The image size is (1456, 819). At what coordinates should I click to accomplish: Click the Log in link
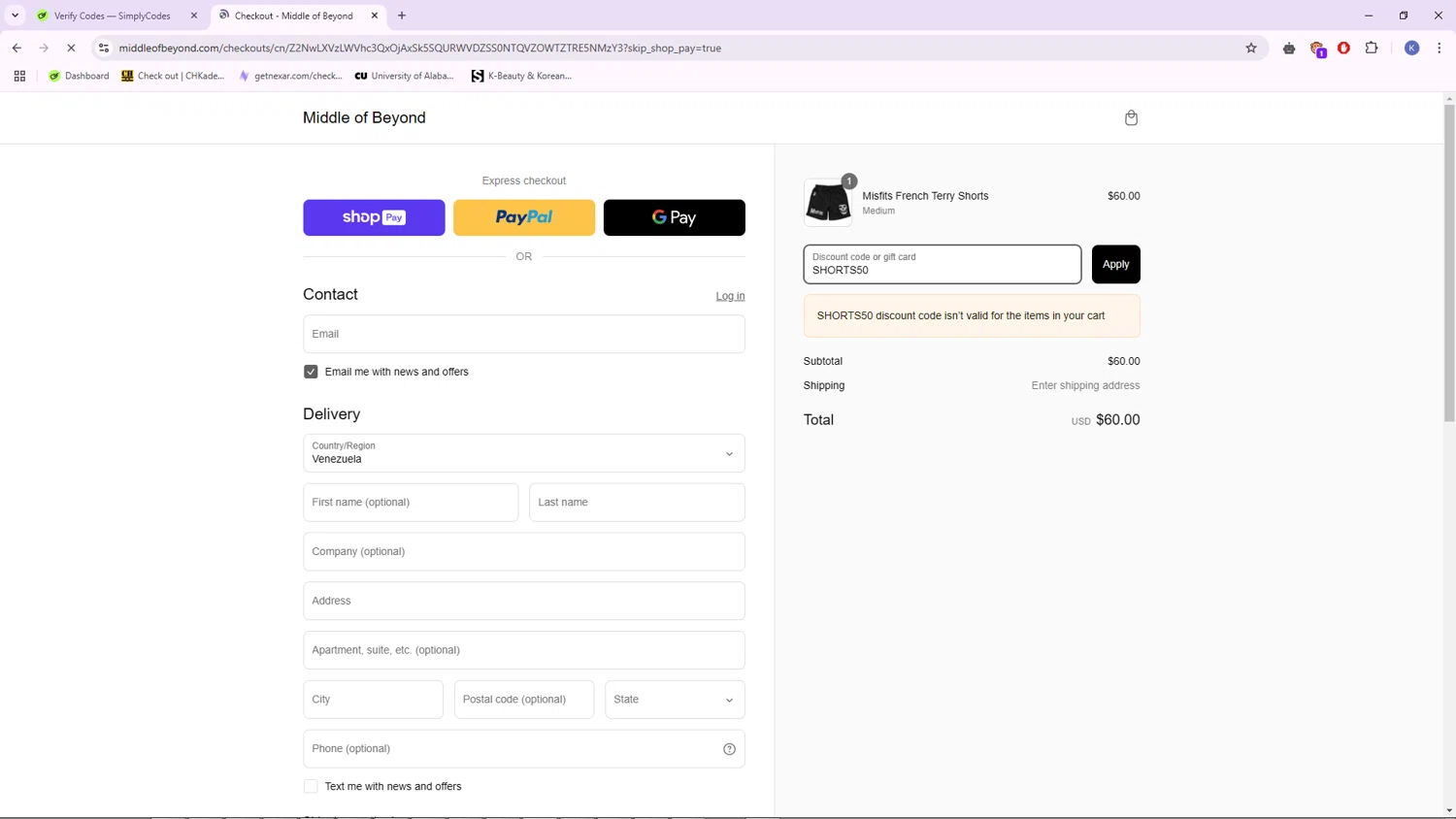point(730,296)
